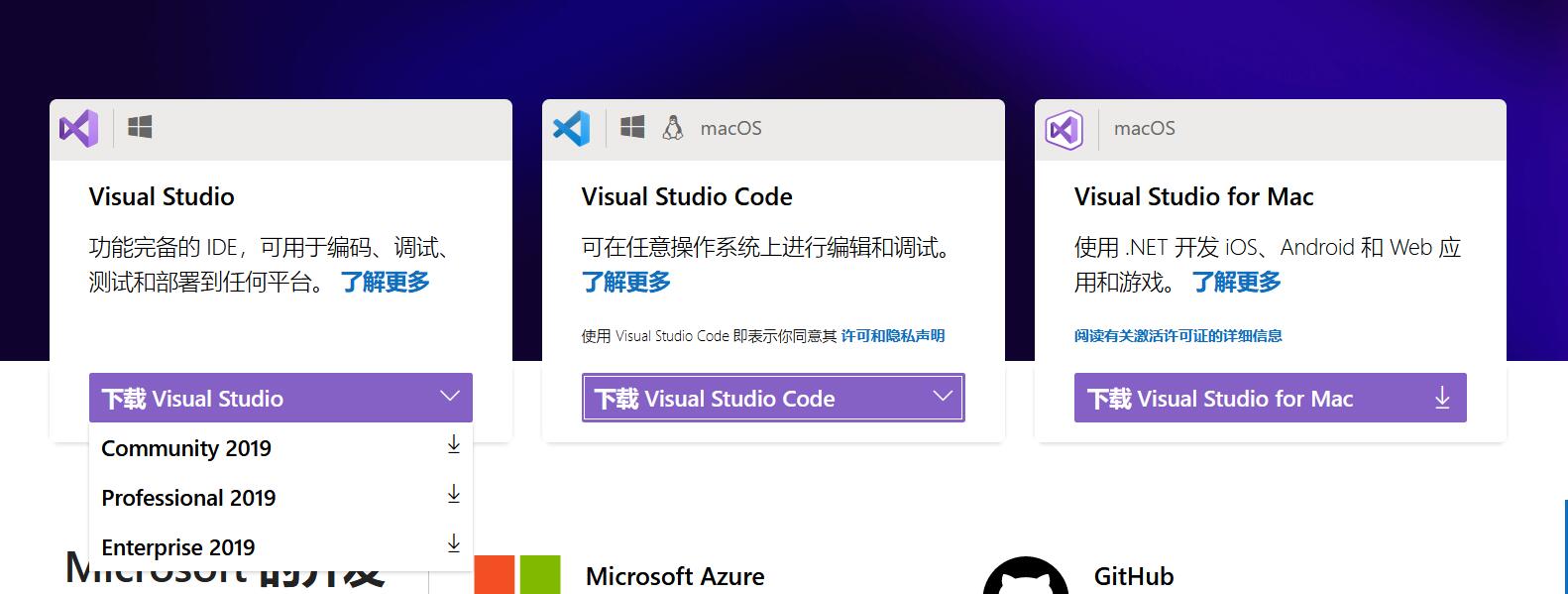1568x594 pixels.
Task: Click the page scrollbar on the right edge
Action: 1565,546
